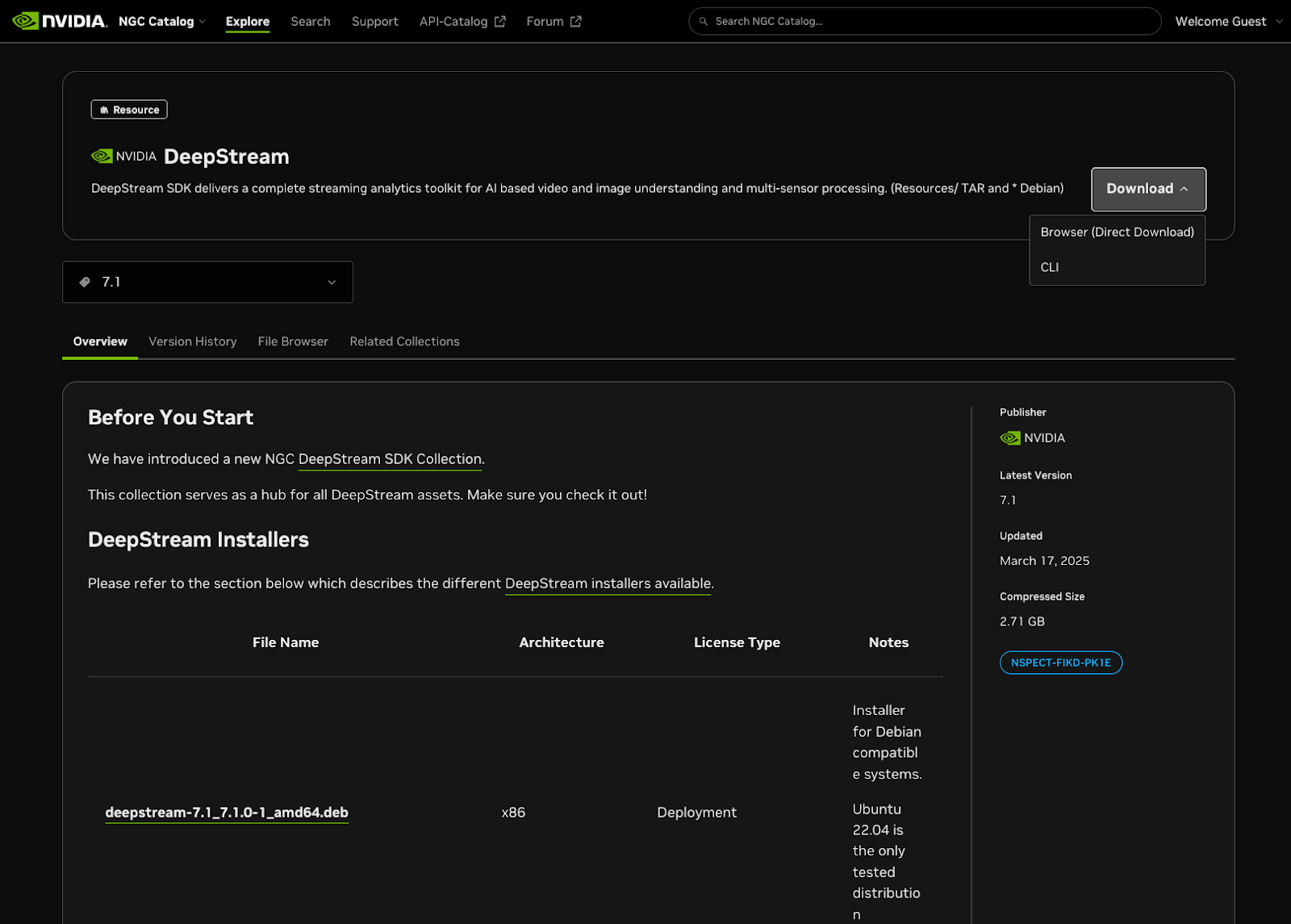The width and height of the screenshot is (1291, 924).
Task: Click the NVIDIA logo beside DeepStream title
Action: [x=124, y=156]
